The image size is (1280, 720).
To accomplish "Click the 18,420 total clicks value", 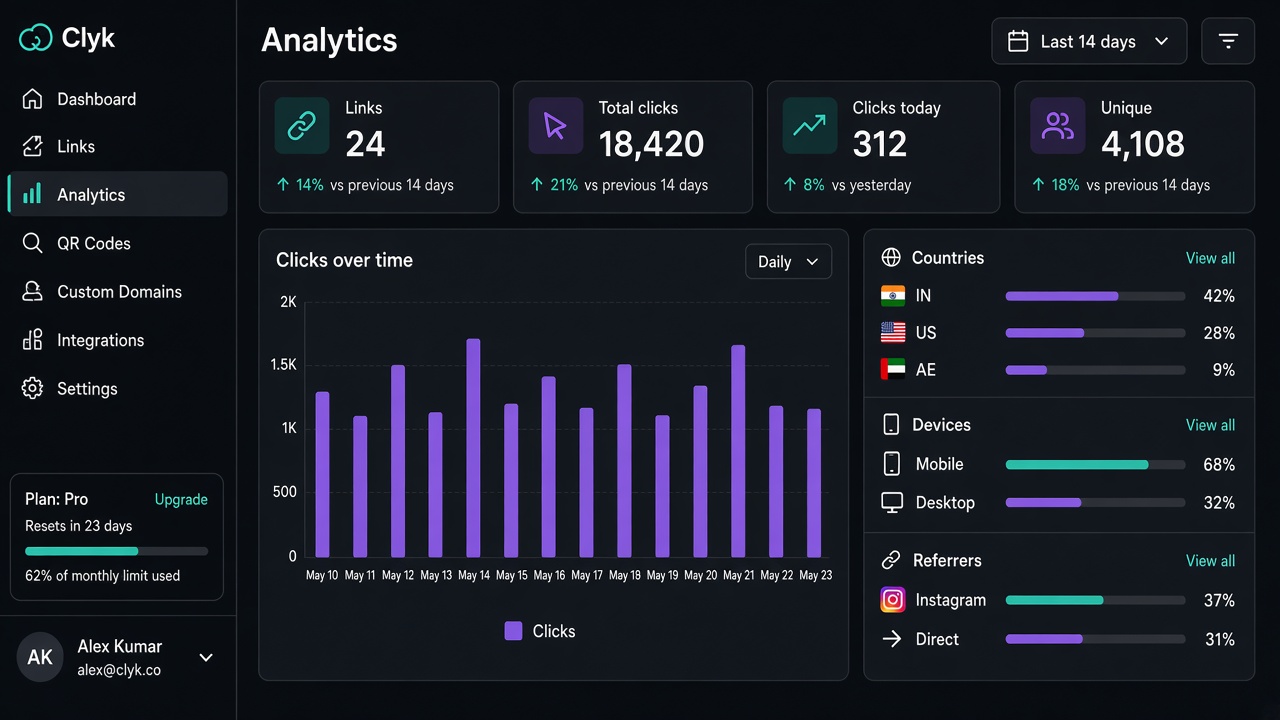I will [652, 144].
